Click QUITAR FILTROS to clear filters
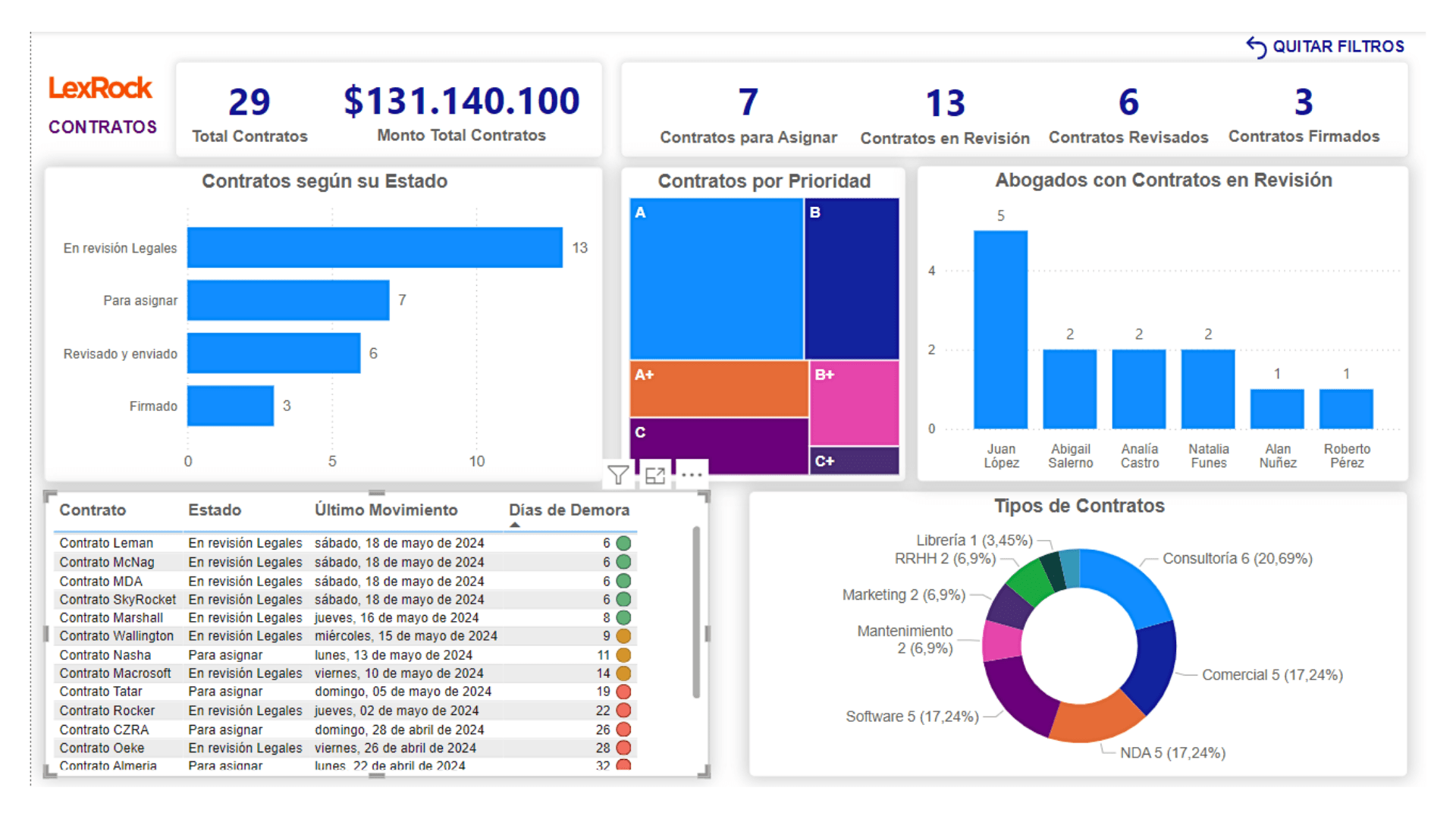The image size is (1456, 819). pyautogui.click(x=1338, y=47)
